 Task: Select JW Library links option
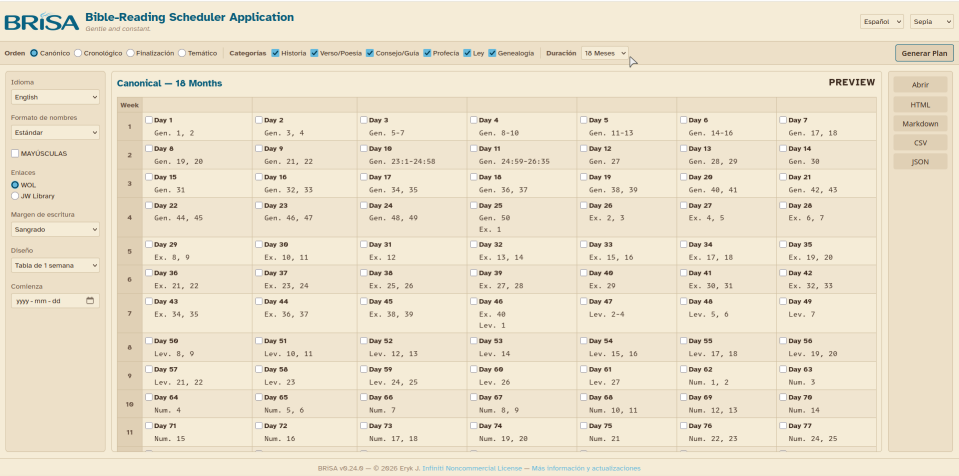pos(15,196)
